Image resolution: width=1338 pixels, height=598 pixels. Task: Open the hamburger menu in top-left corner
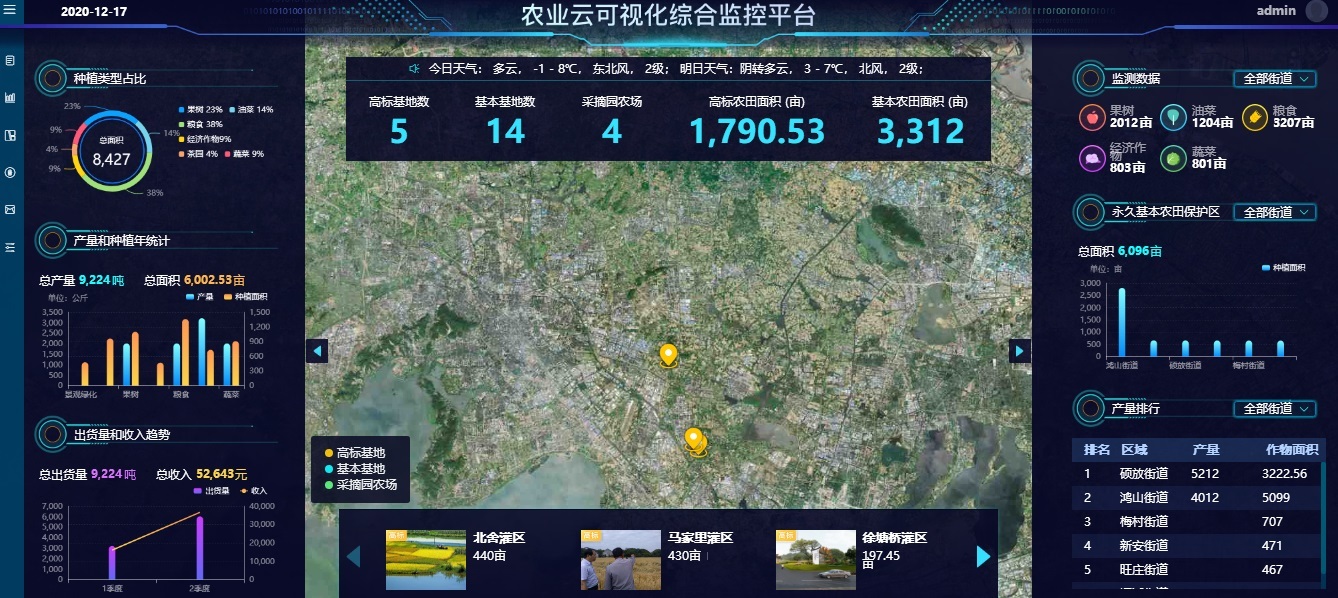tap(10, 11)
